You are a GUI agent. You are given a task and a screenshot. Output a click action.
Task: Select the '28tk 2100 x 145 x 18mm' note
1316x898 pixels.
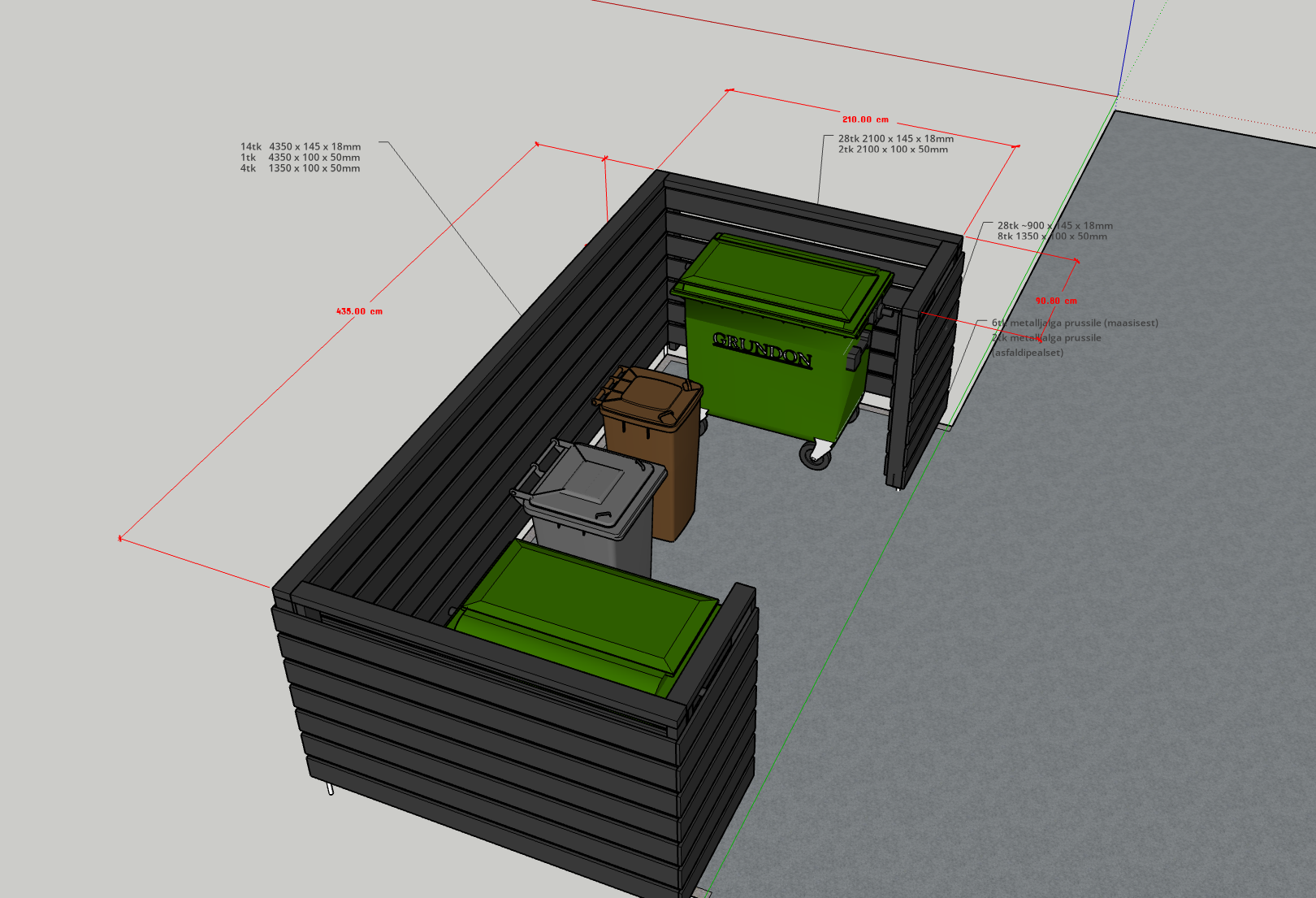click(x=896, y=139)
